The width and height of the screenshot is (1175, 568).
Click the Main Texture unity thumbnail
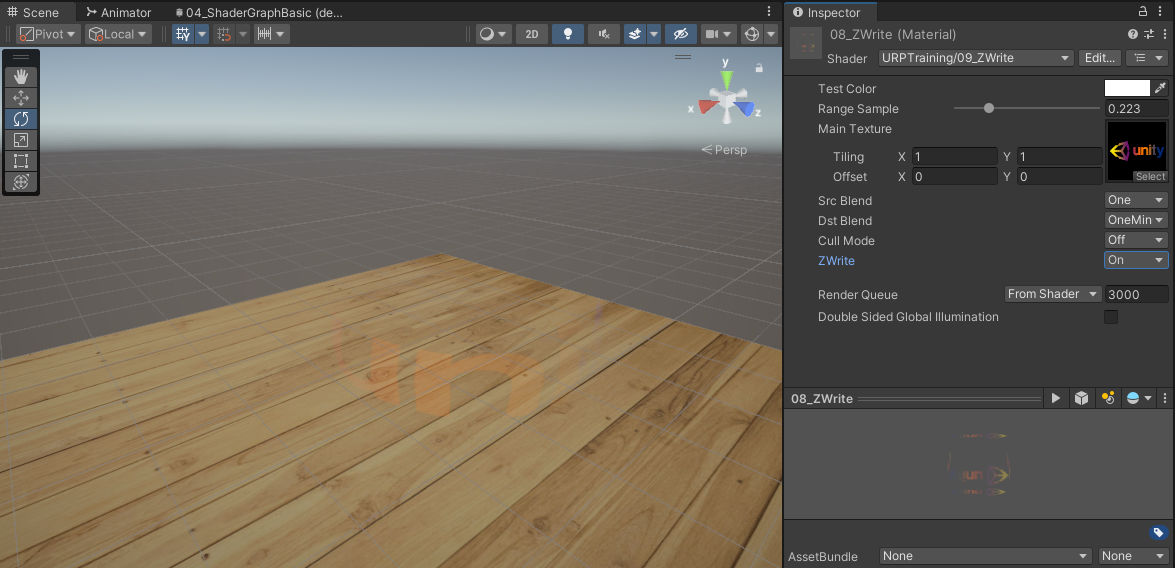point(1137,151)
